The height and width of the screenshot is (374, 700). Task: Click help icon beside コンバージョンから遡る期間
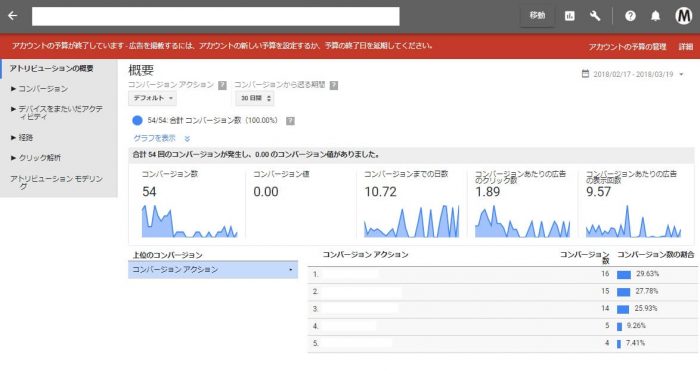pos(333,85)
